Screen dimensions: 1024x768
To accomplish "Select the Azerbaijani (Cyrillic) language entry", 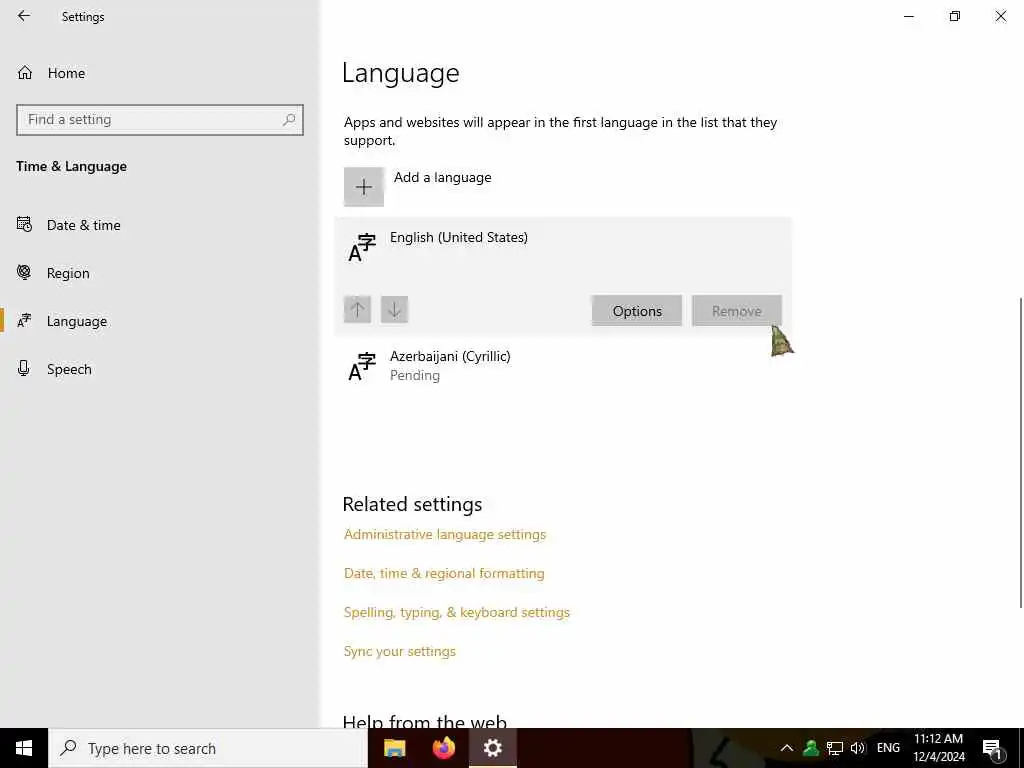I will (x=563, y=366).
